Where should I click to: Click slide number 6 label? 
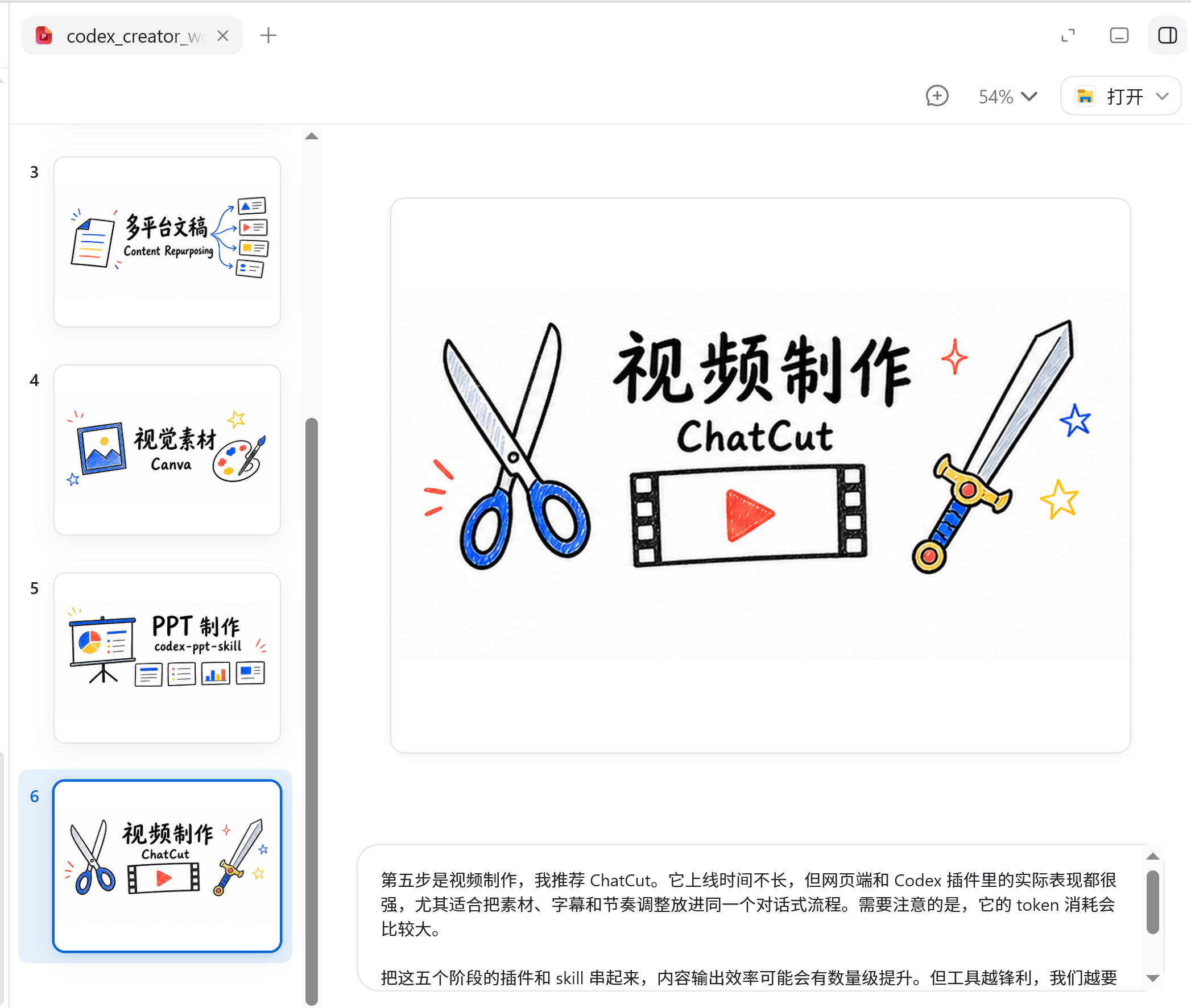point(34,796)
